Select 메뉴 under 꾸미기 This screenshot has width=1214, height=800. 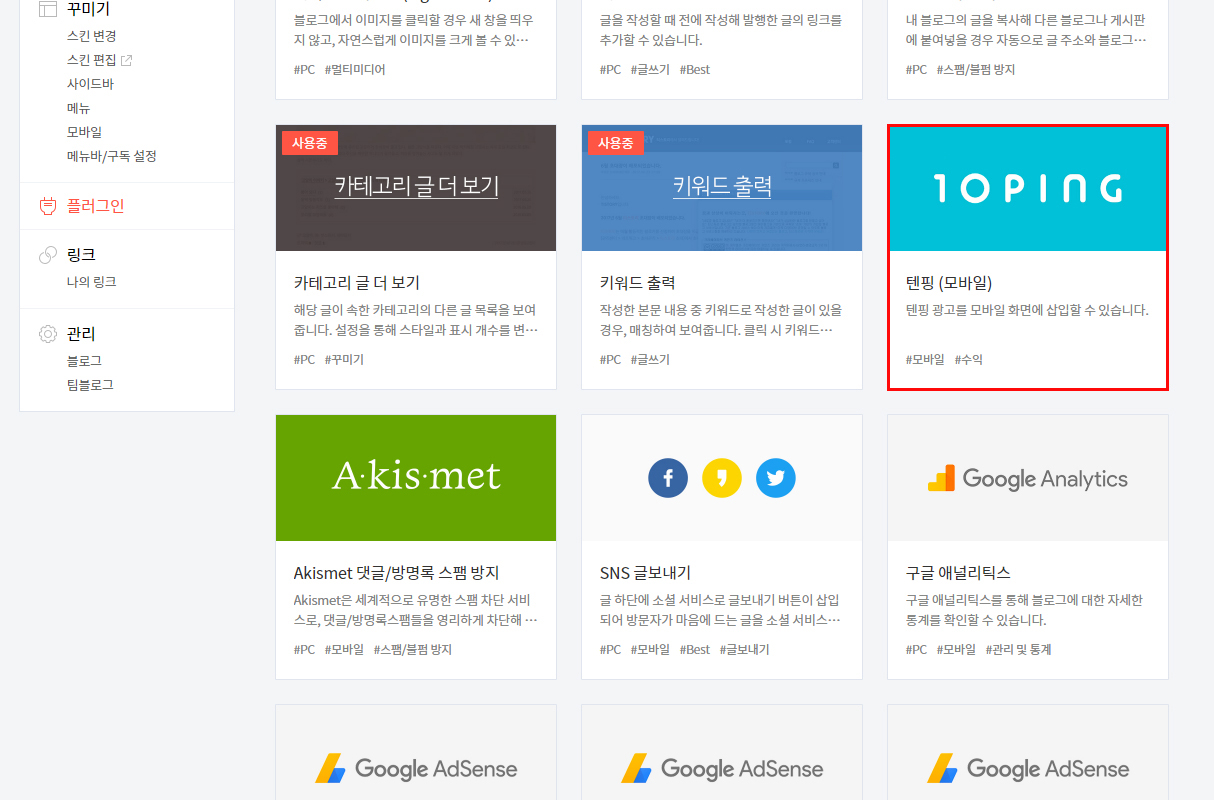tap(79, 108)
